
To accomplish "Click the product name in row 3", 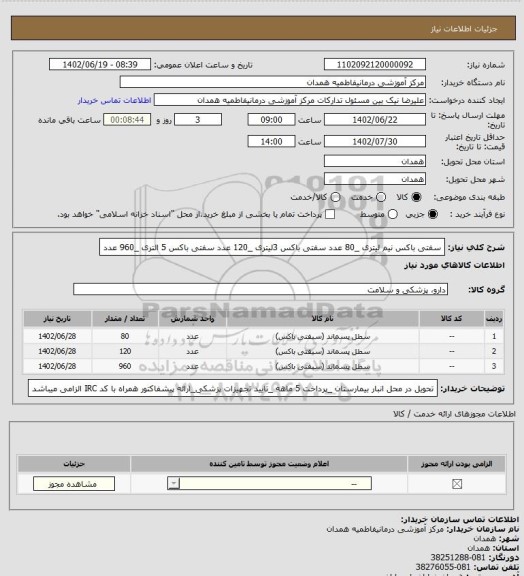I will click(x=323, y=366).
